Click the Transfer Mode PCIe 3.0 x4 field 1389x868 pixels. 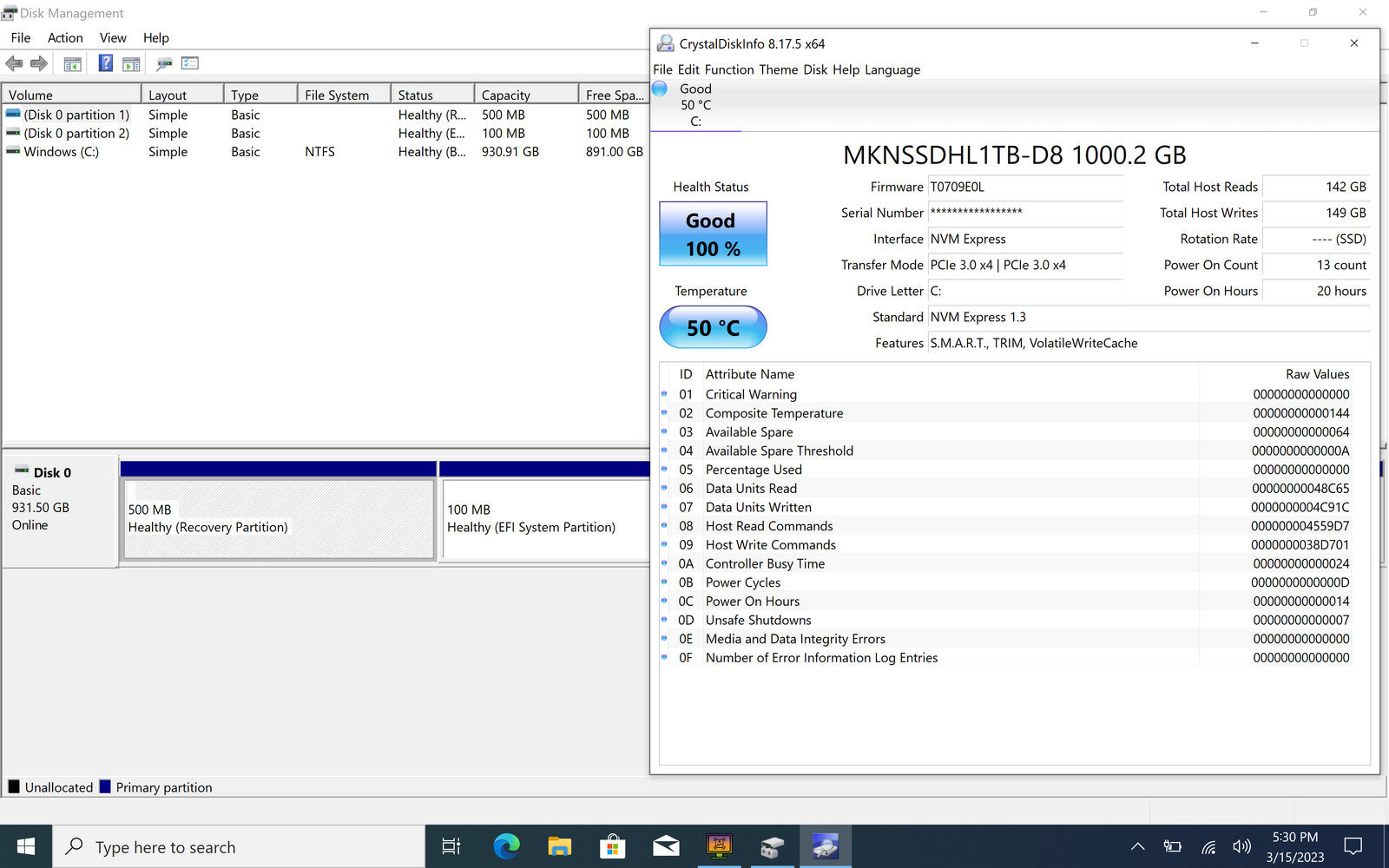tap(1025, 265)
